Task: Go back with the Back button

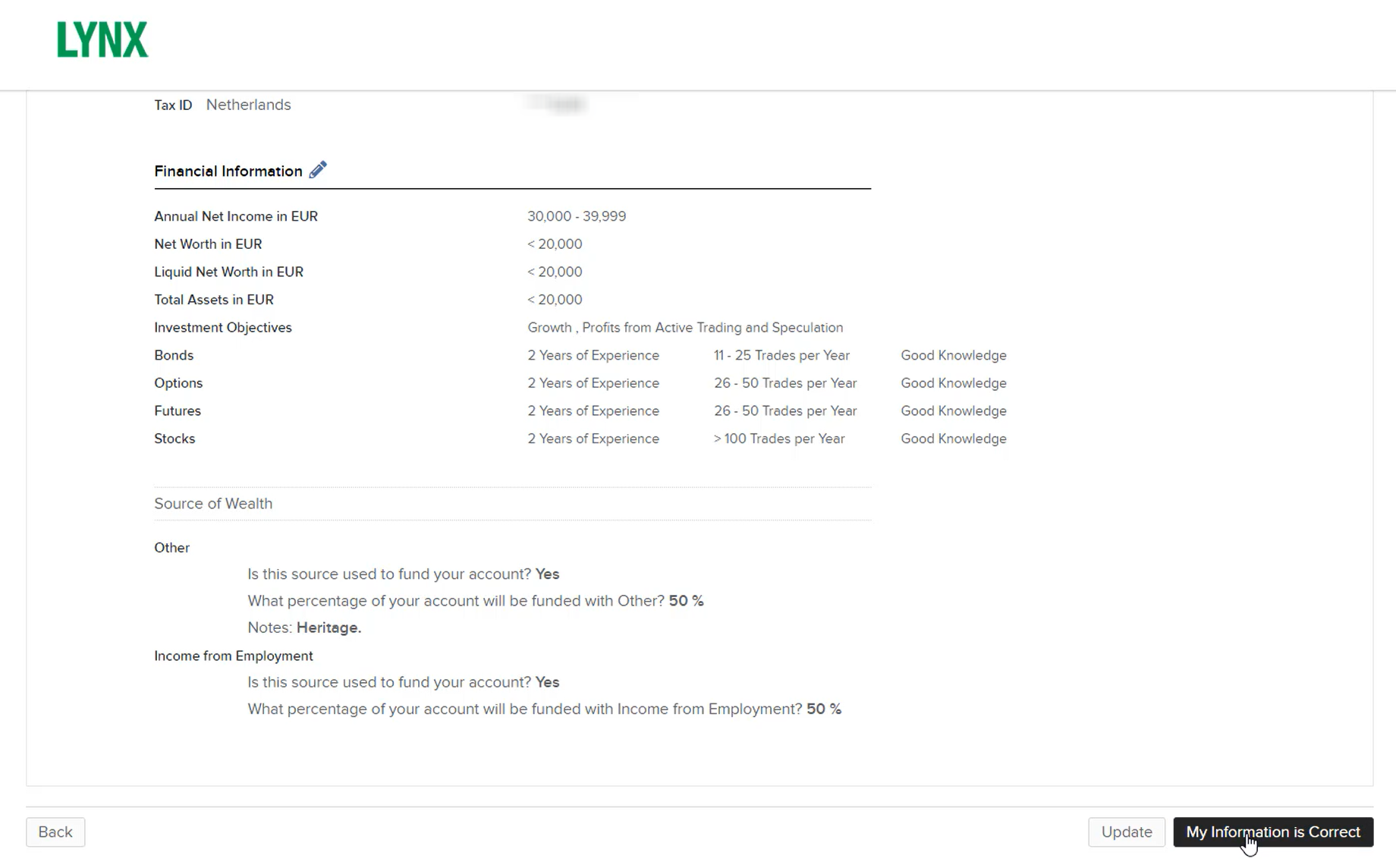Action: point(55,832)
